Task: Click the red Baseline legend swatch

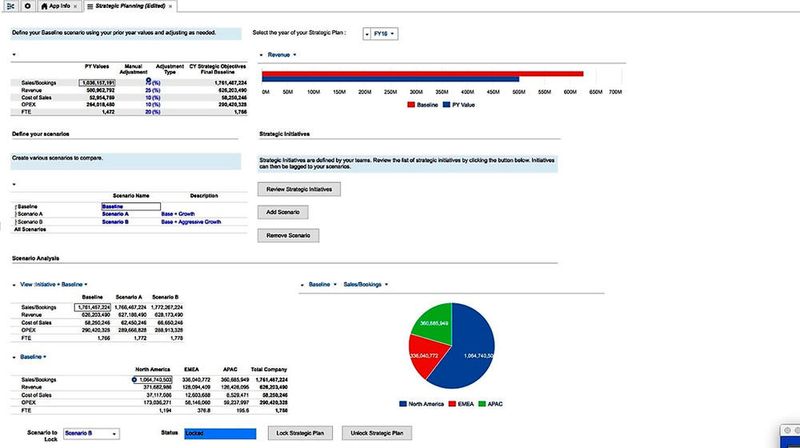Action: [411, 105]
